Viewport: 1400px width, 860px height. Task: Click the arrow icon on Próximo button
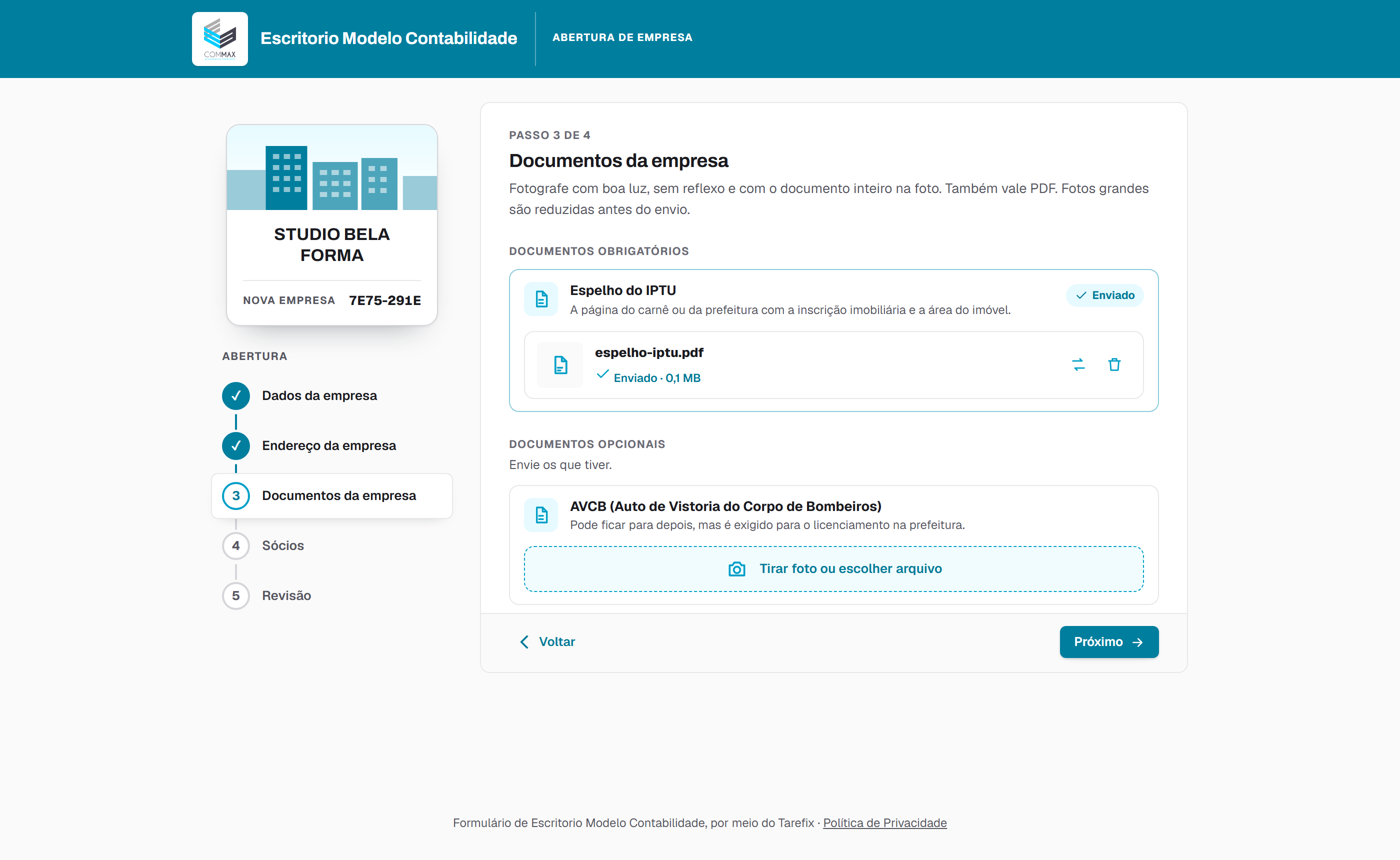coord(1137,642)
